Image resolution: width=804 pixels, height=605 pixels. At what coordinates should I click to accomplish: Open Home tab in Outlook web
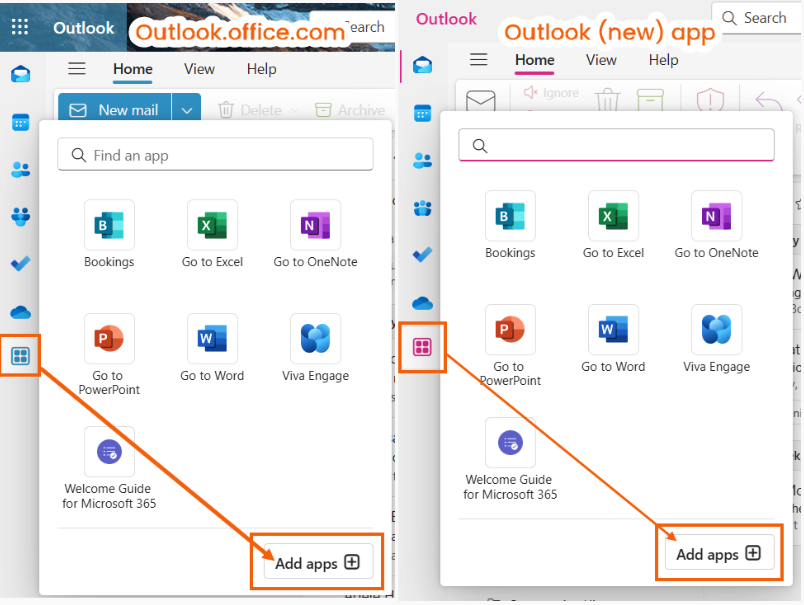coord(133,69)
